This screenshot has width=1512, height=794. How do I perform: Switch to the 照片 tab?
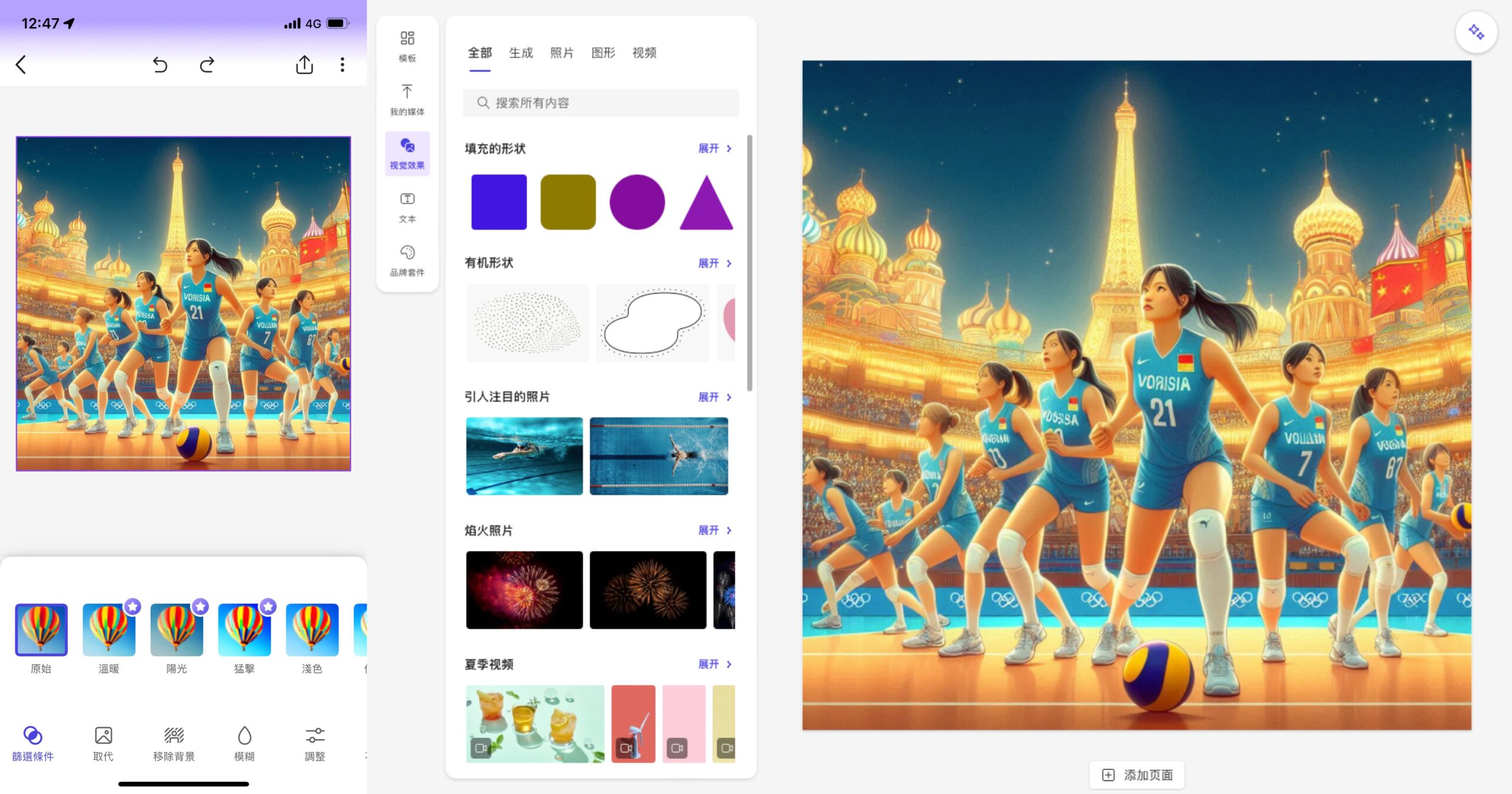tap(562, 53)
